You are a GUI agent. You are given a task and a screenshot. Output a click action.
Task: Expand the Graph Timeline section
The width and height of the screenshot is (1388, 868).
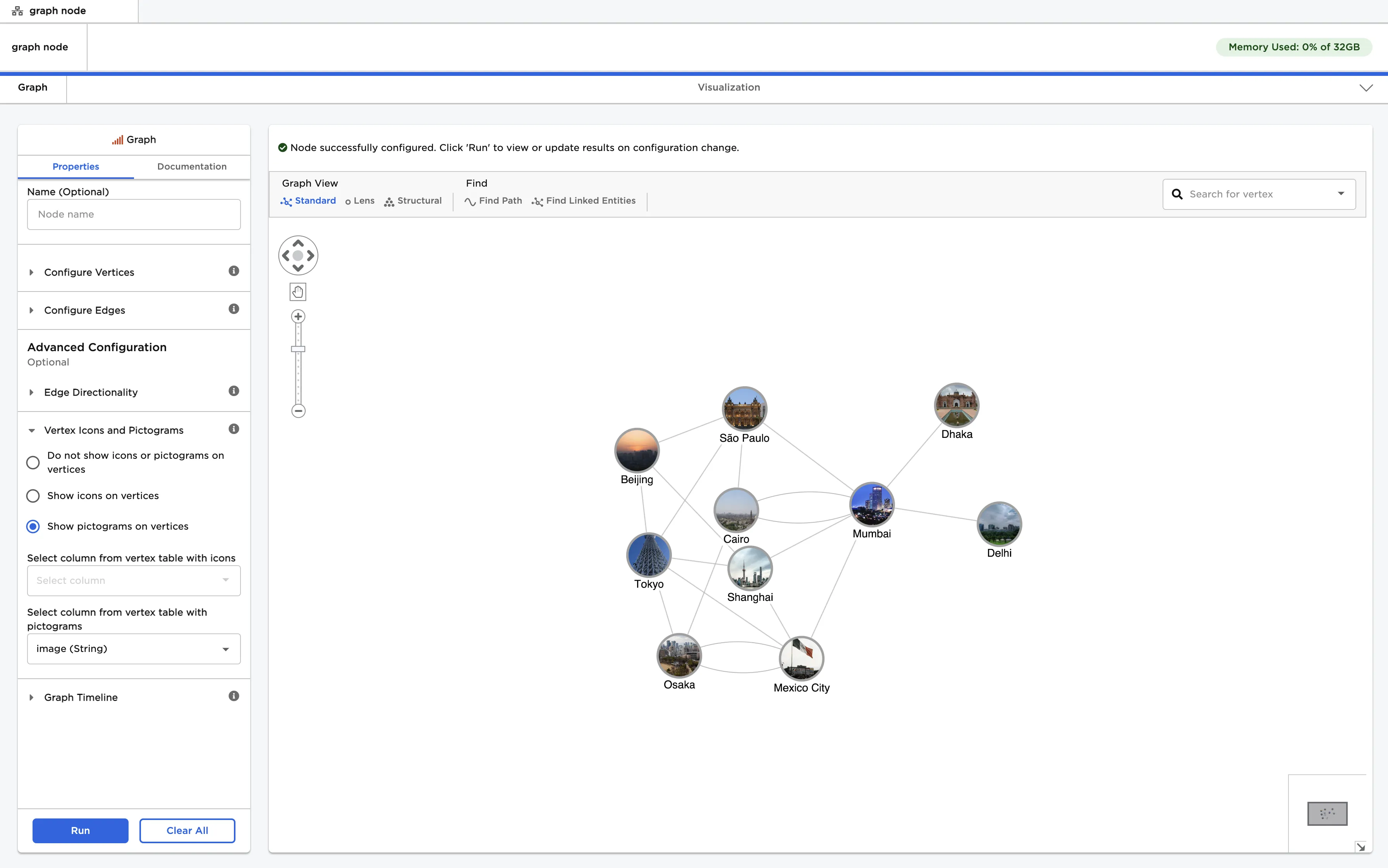click(x=81, y=697)
